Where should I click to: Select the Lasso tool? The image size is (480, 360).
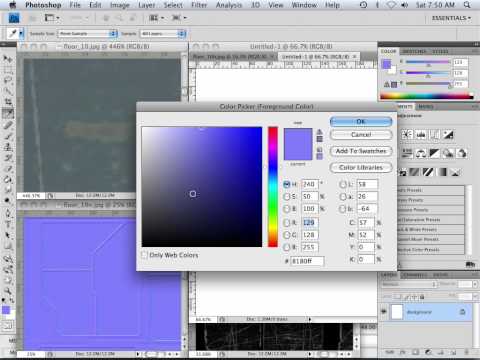[7, 80]
